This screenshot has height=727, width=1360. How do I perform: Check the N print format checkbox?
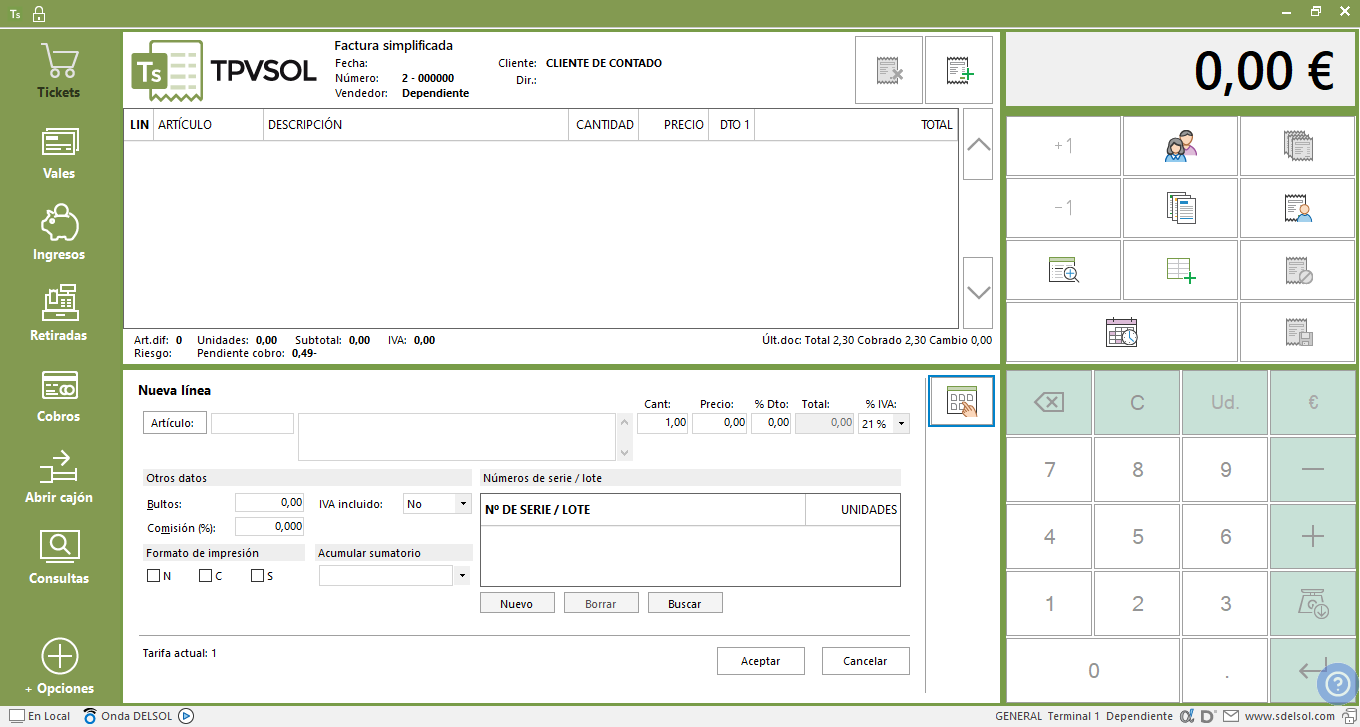tap(153, 576)
